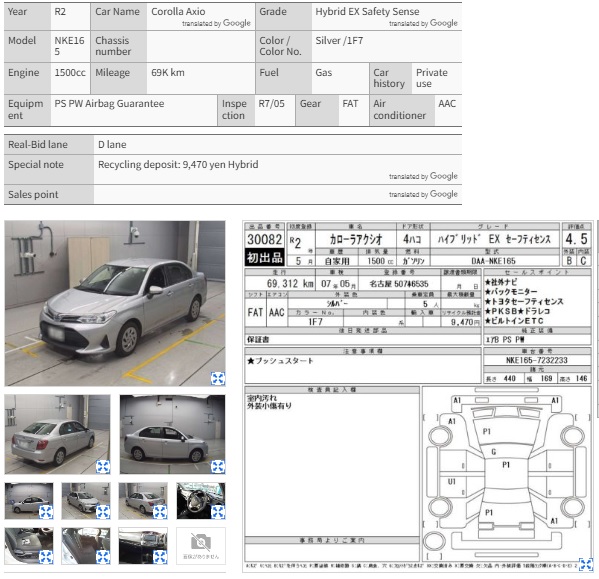Click the U1 mark on the damage diagram
The image size is (599, 579).
(452, 482)
